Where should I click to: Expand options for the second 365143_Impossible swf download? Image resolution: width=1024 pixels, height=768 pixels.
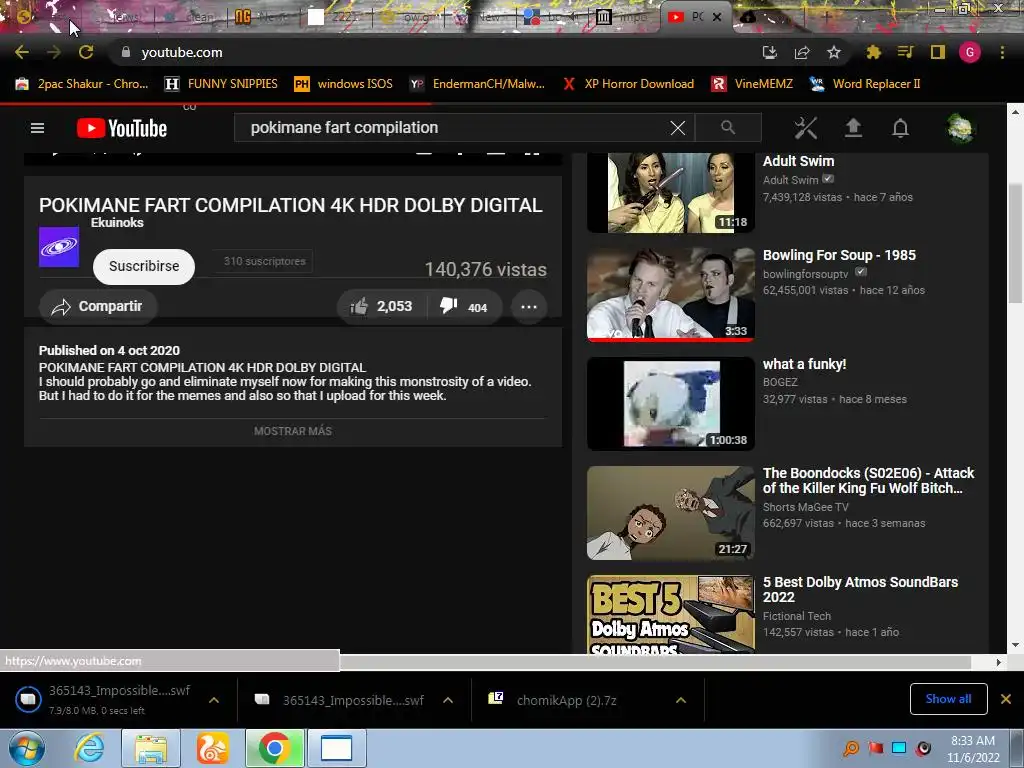point(448,700)
